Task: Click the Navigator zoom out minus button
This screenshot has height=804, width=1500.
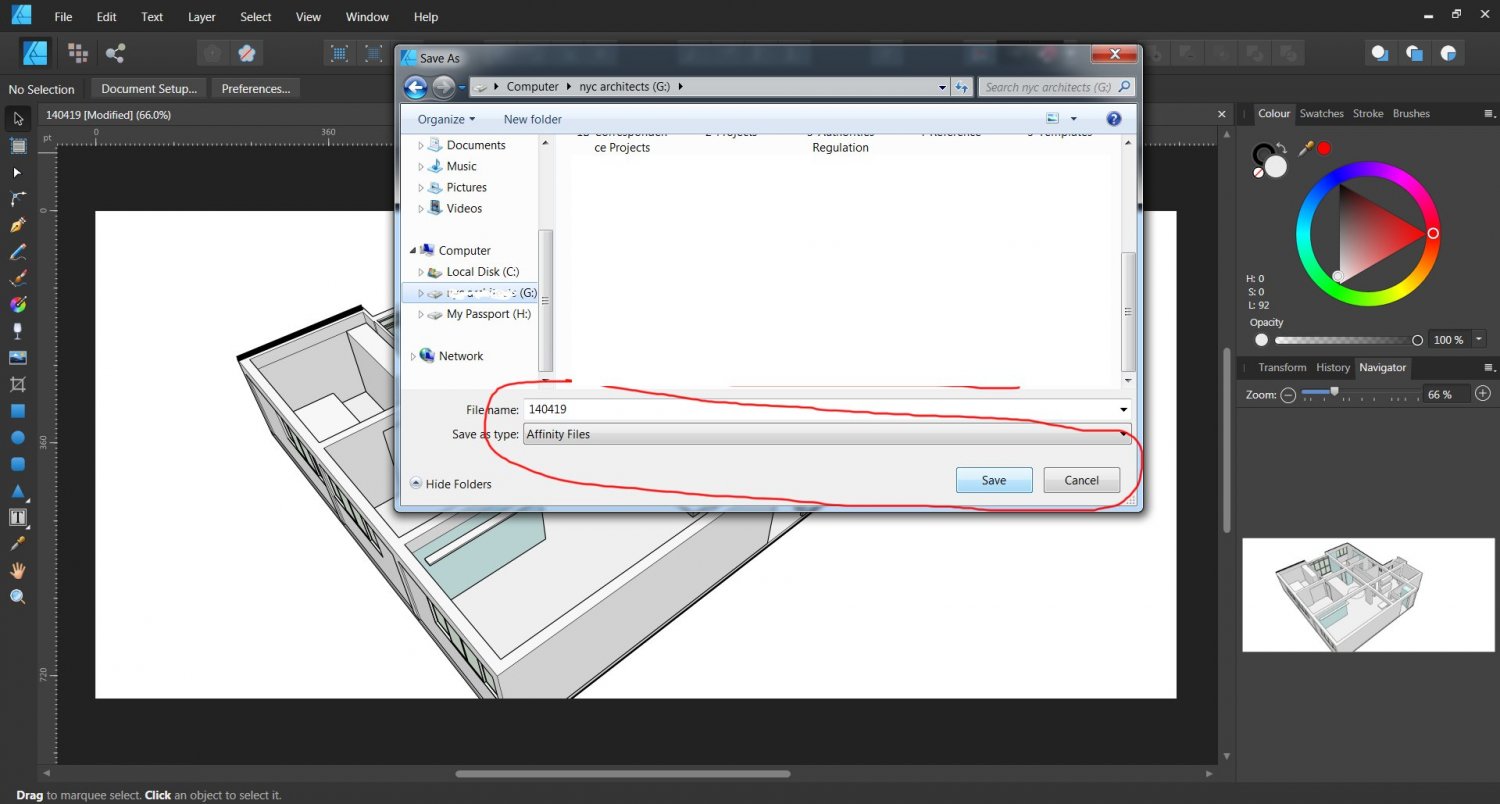Action: (1288, 395)
